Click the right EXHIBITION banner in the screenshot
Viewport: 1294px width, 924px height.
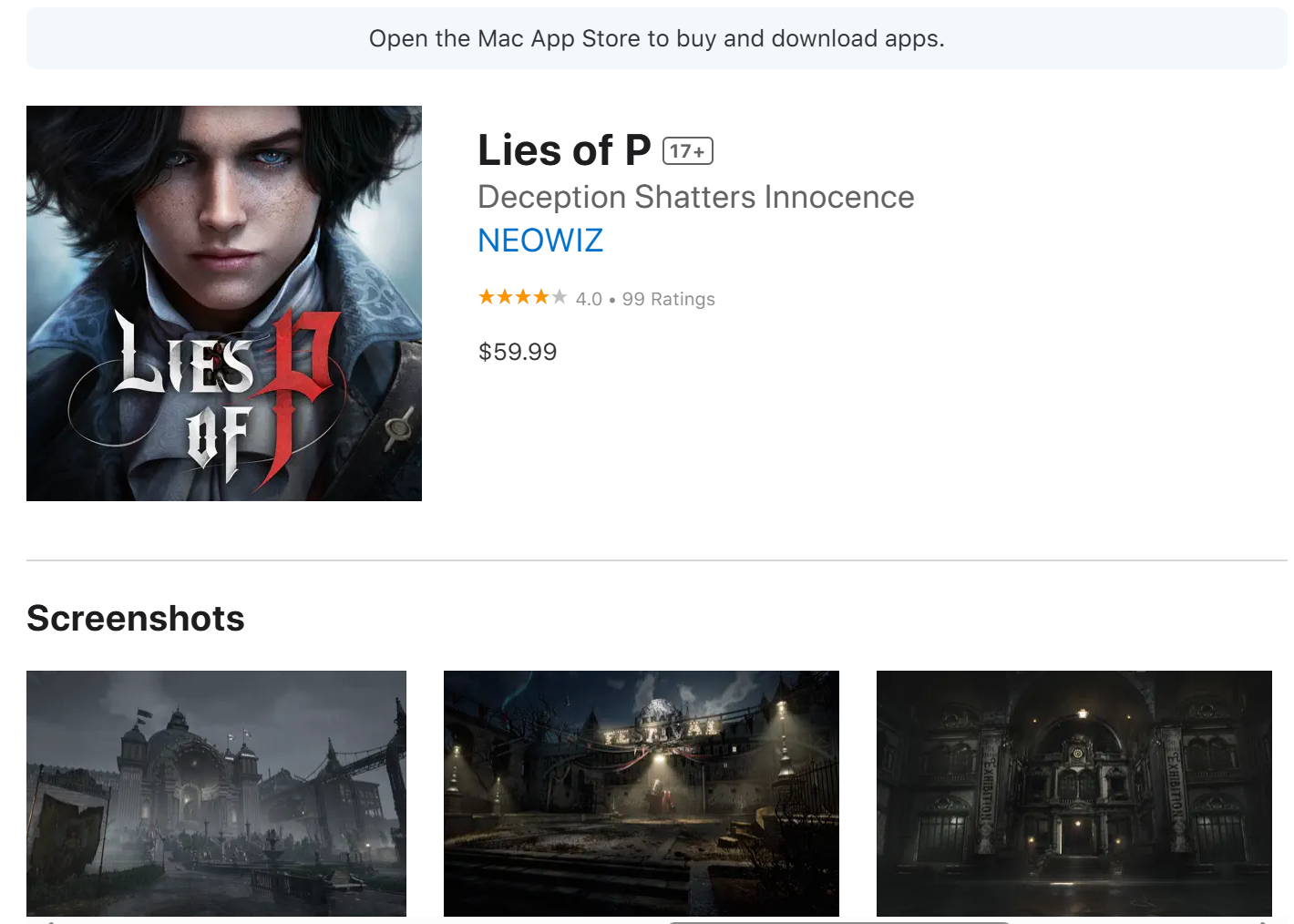click(1174, 789)
